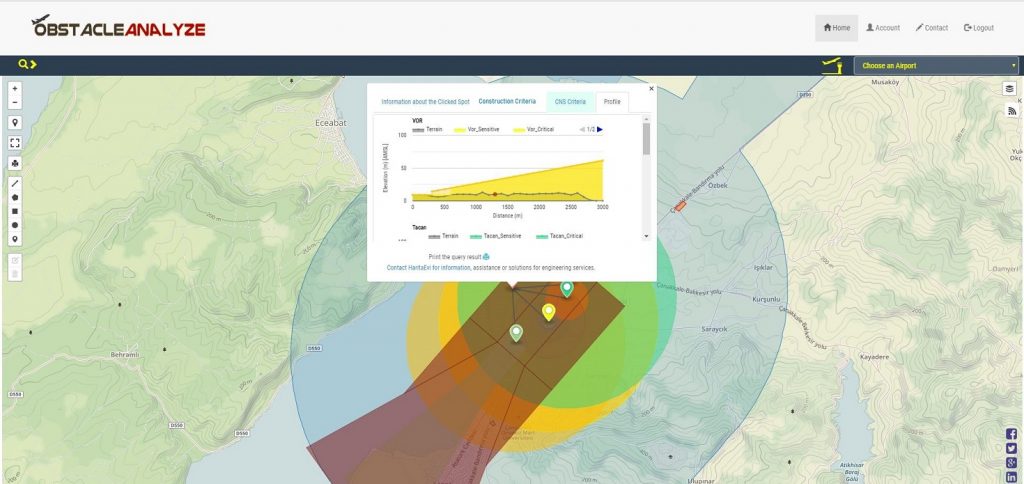
Task: Toggle Vor_Critical series in chart legend
Action: coord(533,129)
